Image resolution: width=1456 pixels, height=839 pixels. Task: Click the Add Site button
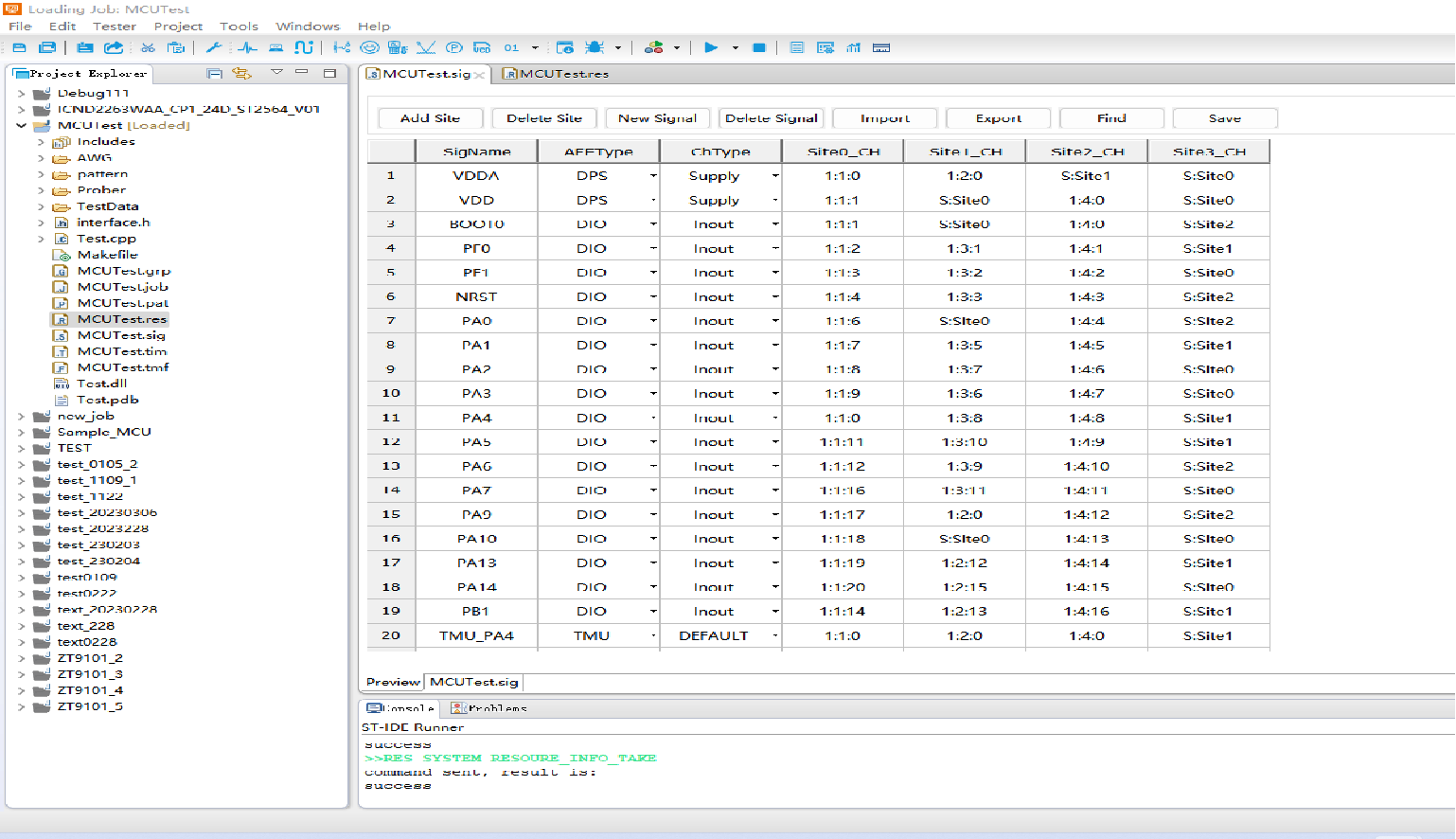point(430,118)
